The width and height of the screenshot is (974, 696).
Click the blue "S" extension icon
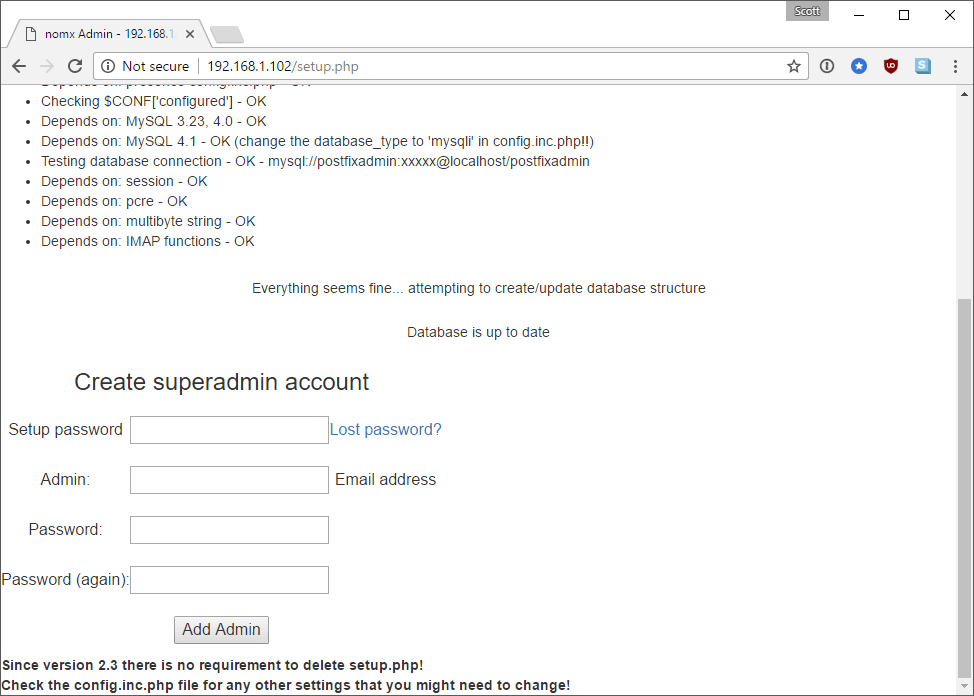(922, 65)
